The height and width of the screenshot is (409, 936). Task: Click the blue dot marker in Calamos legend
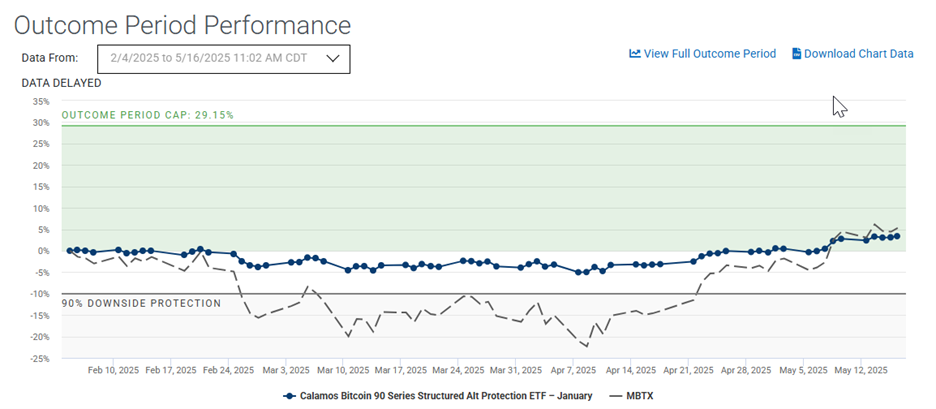[288, 396]
